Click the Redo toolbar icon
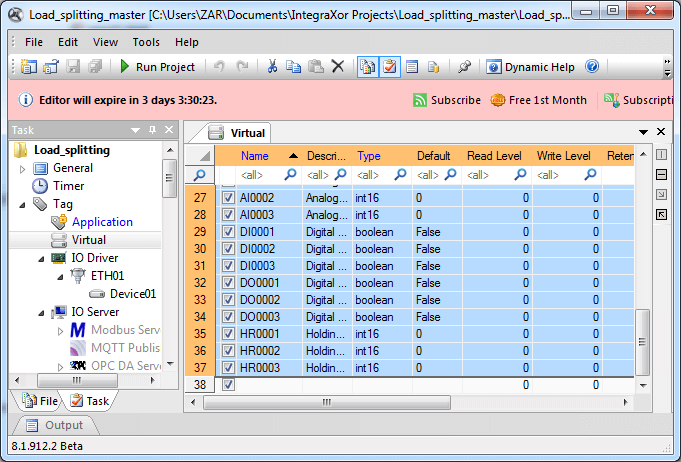 tap(241, 67)
